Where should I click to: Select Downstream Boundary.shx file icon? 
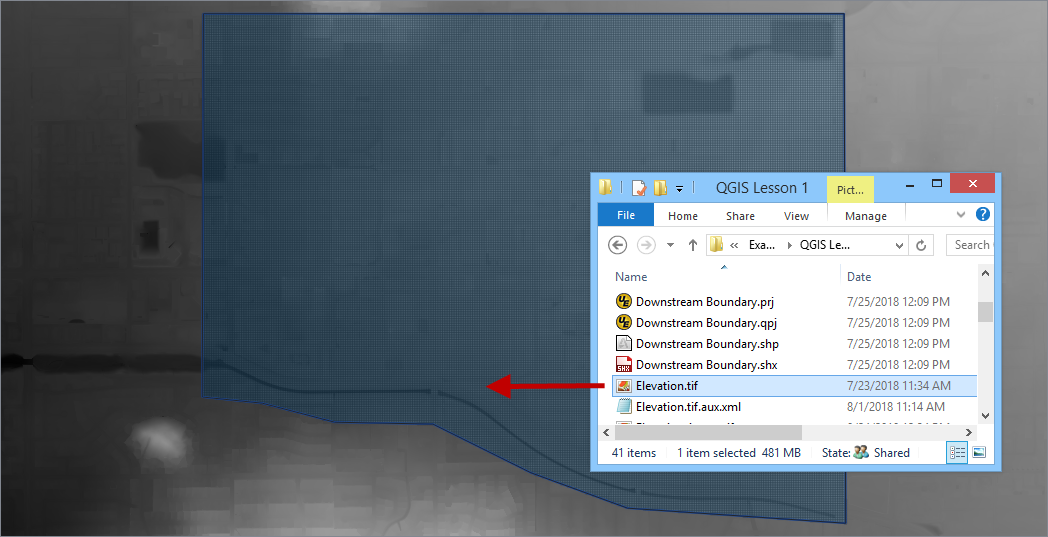[623, 365]
